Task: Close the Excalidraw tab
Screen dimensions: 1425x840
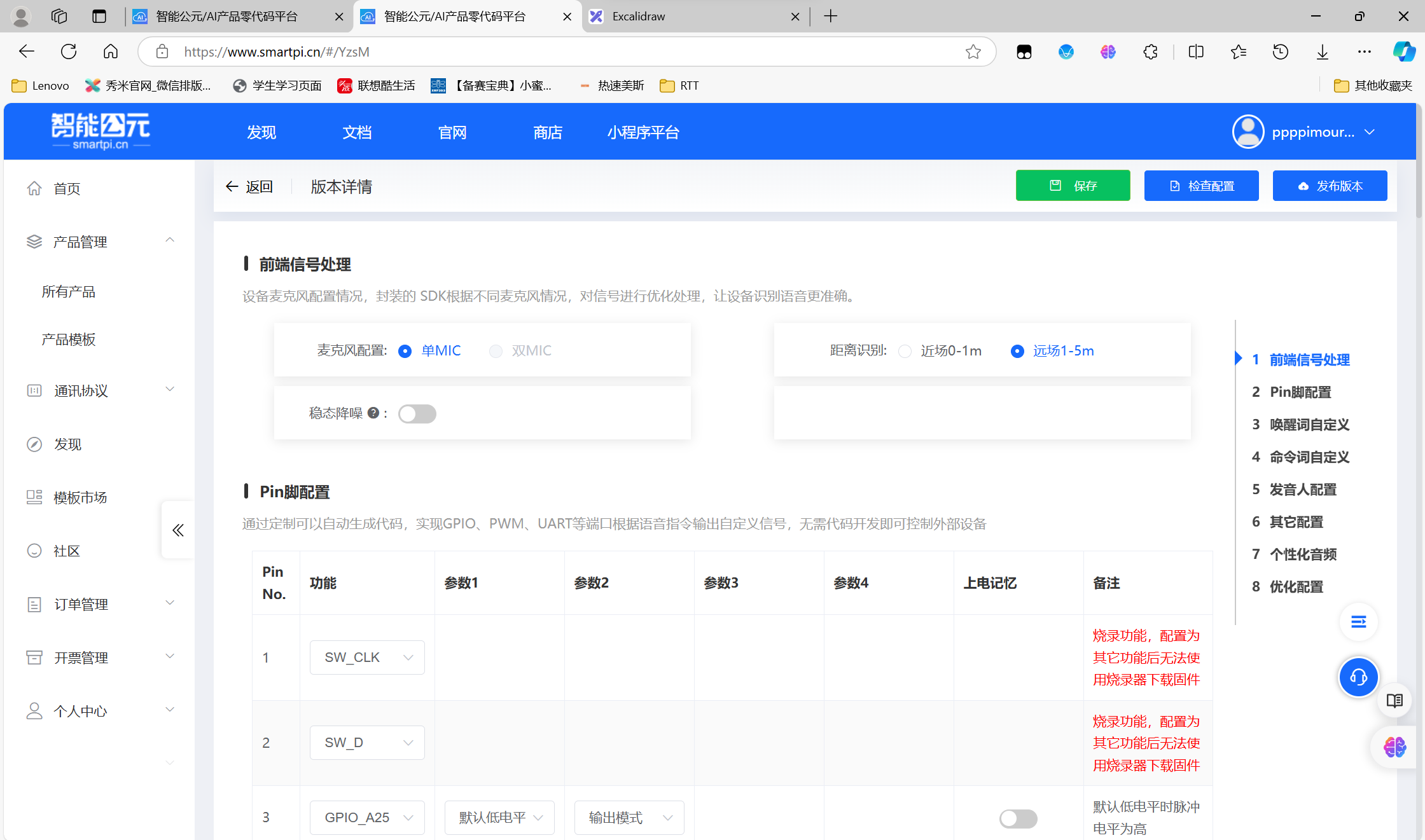Action: point(795,17)
